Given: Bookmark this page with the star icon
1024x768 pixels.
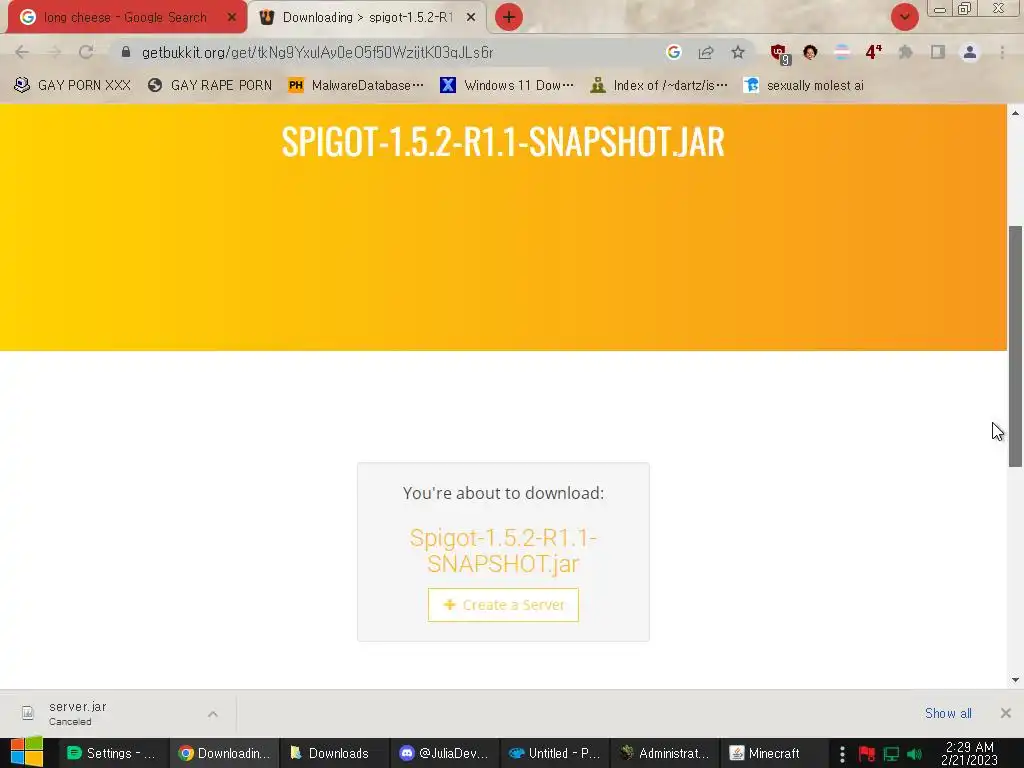Looking at the screenshot, I should click(x=738, y=52).
